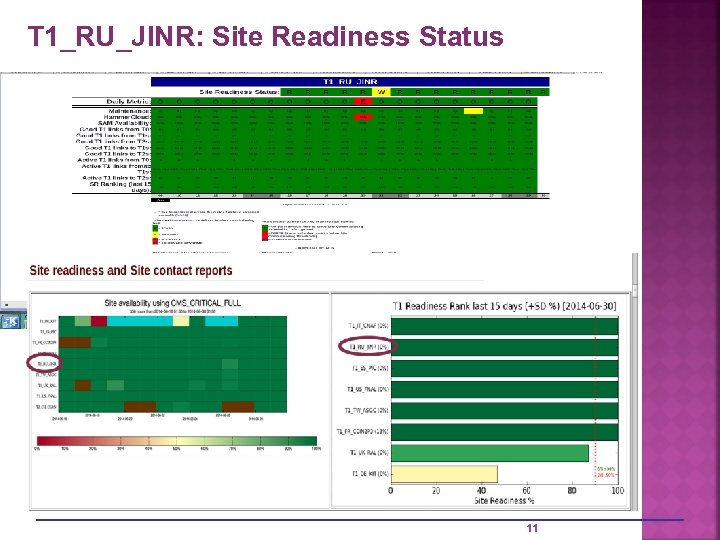
Task: Click the light green T1_UK_RAL bar
Action: click(490, 453)
